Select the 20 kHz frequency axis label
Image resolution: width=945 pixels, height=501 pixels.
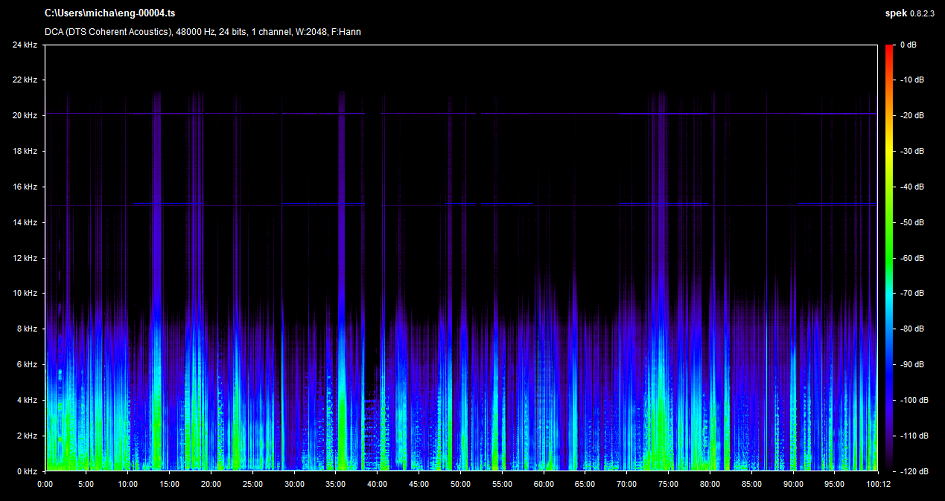tap(26, 116)
